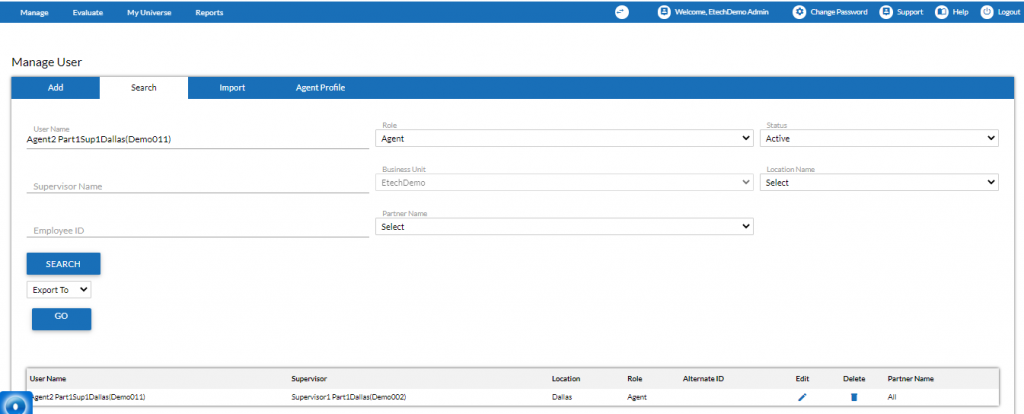The height and width of the screenshot is (414, 1024).
Task: Click the user avatar icon beside Welcome
Action: pos(664,12)
